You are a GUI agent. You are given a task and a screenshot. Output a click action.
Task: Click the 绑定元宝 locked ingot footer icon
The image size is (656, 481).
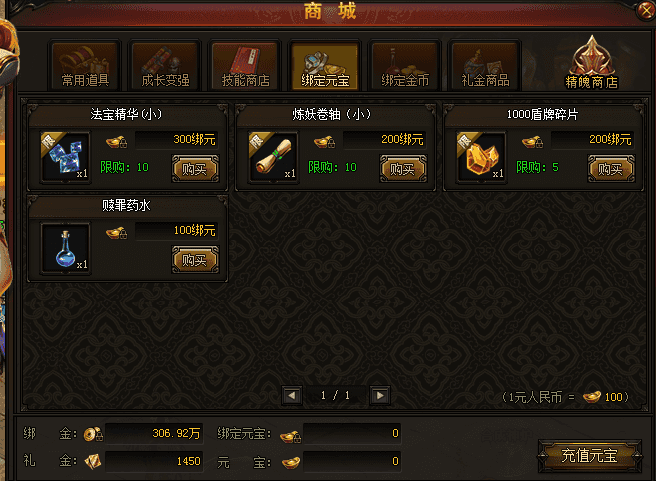(290, 436)
